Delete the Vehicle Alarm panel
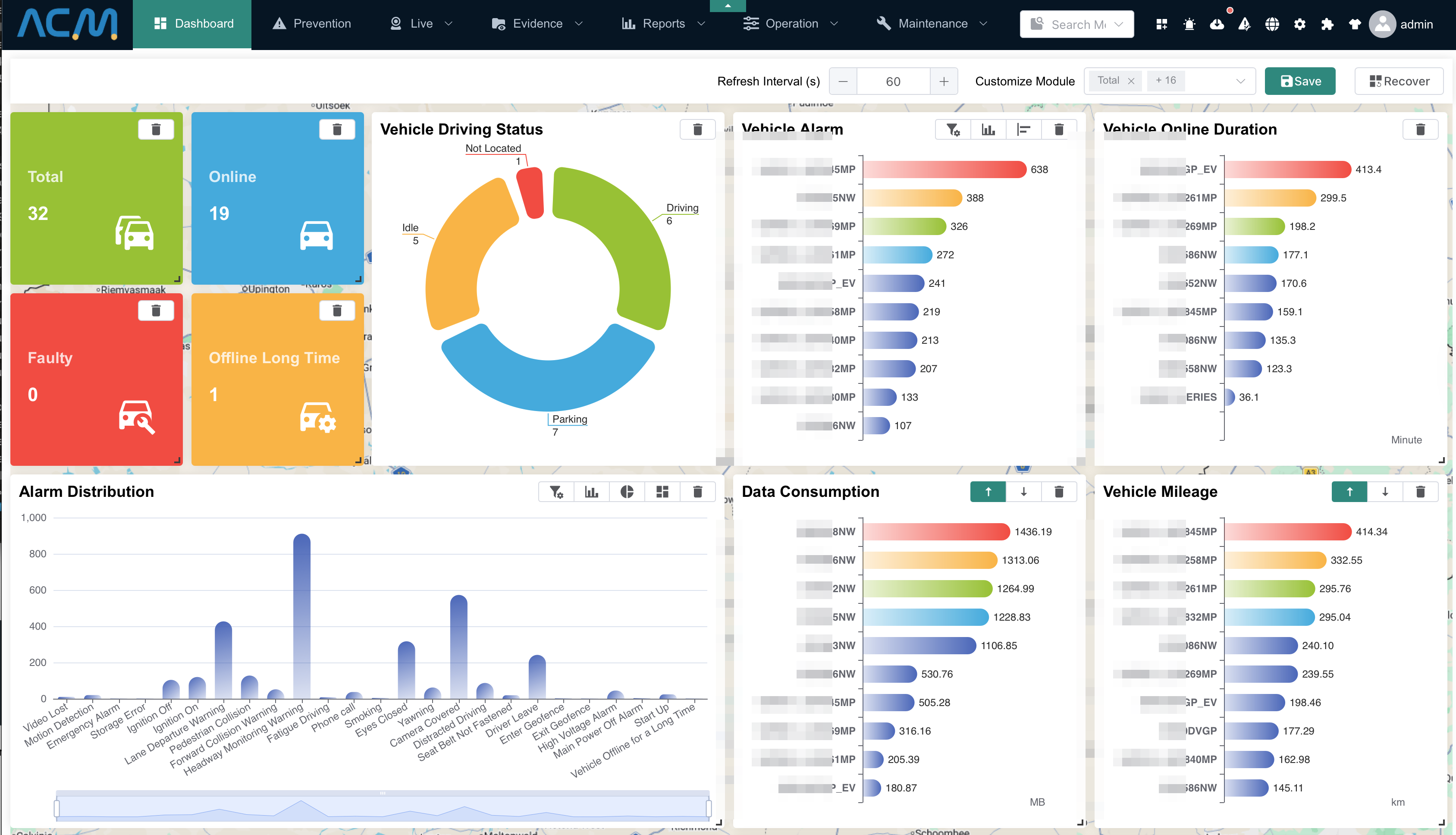The image size is (1456, 835). (1059, 129)
